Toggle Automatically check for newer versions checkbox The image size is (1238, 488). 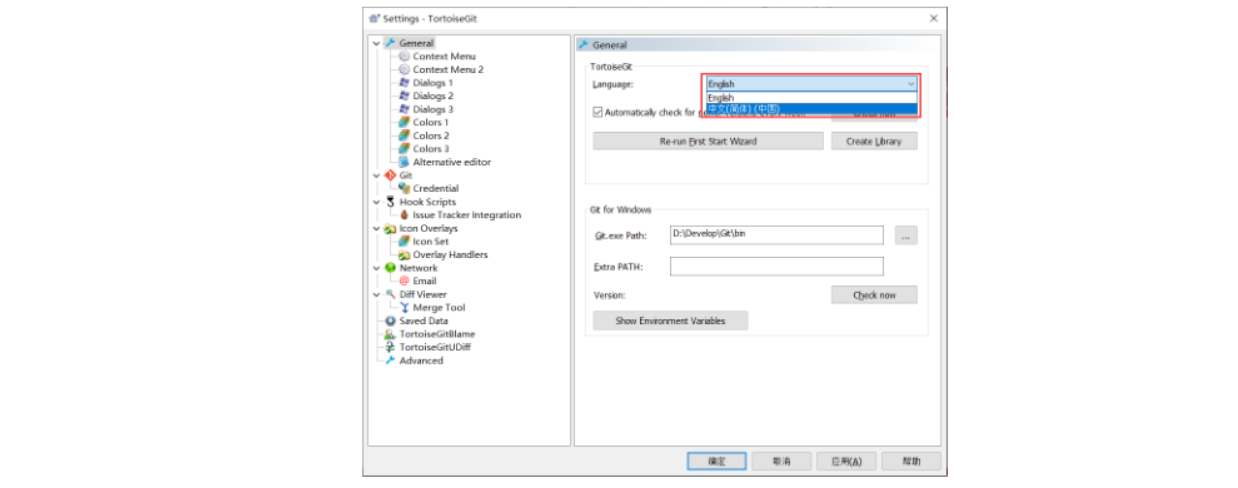click(x=597, y=113)
